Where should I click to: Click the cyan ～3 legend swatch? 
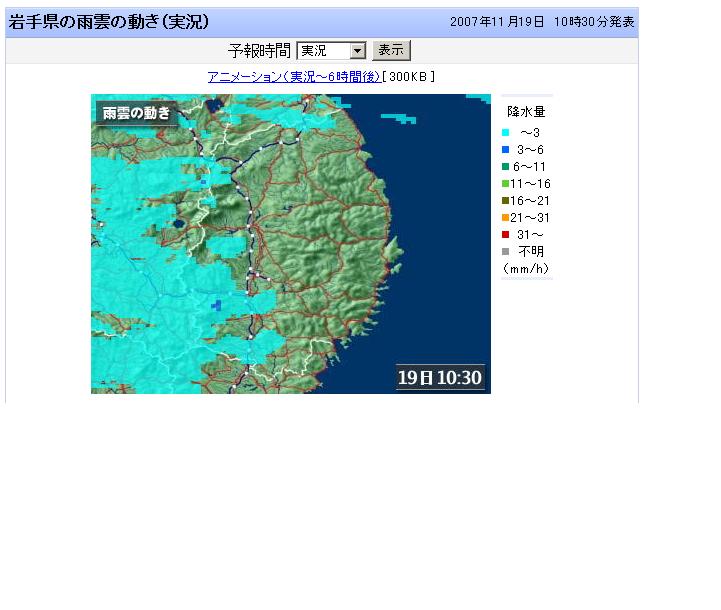(x=506, y=132)
